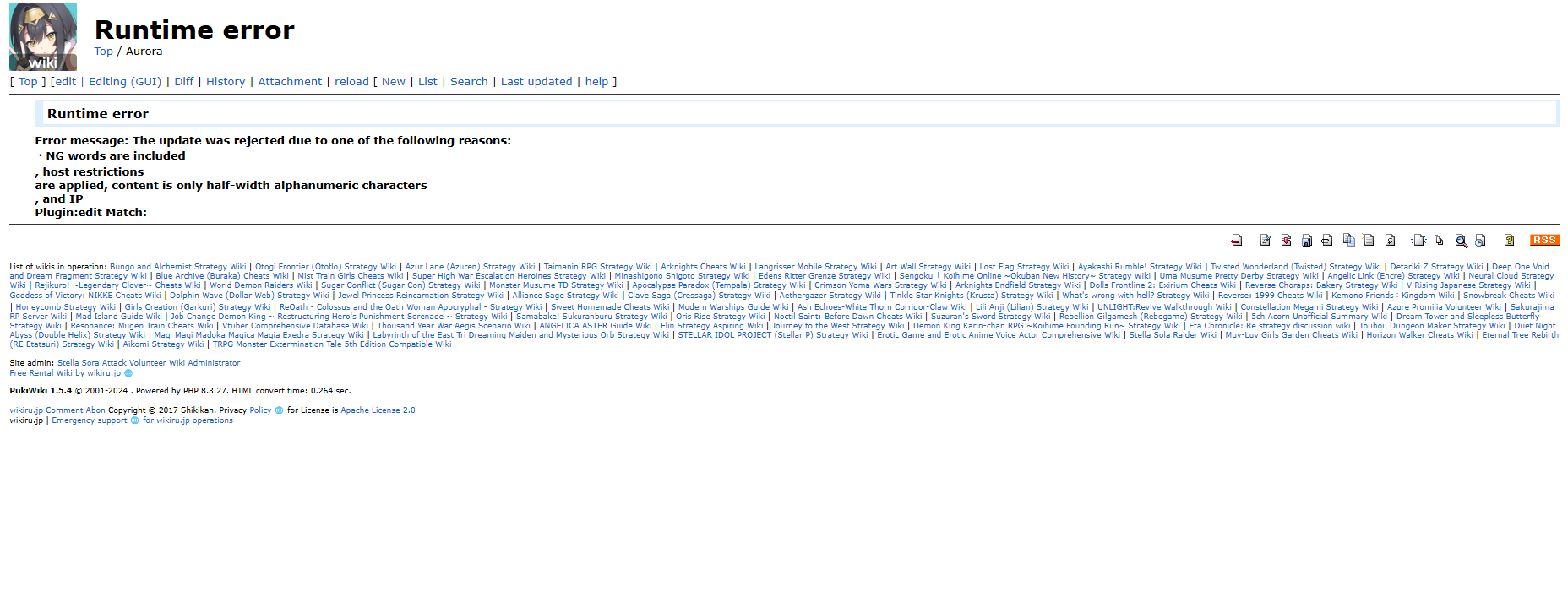Click the wiki logo image

[x=43, y=37]
